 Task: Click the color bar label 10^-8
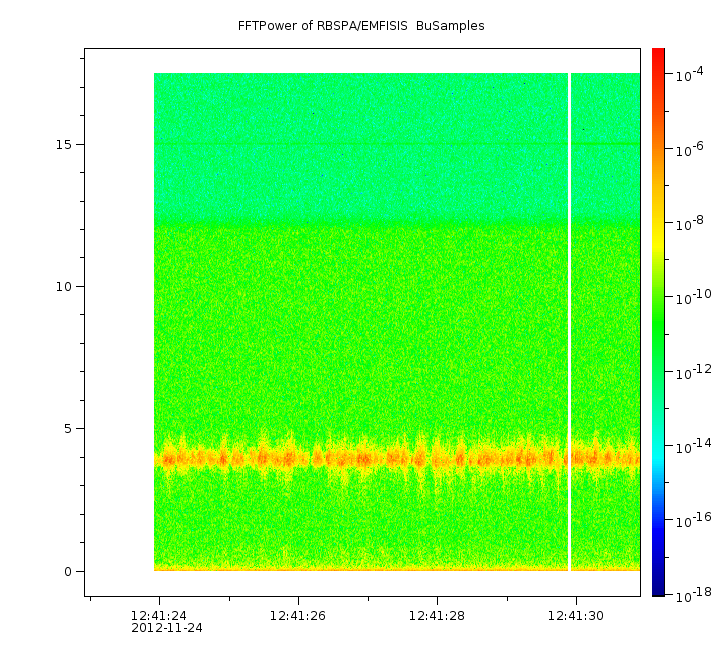(690, 223)
